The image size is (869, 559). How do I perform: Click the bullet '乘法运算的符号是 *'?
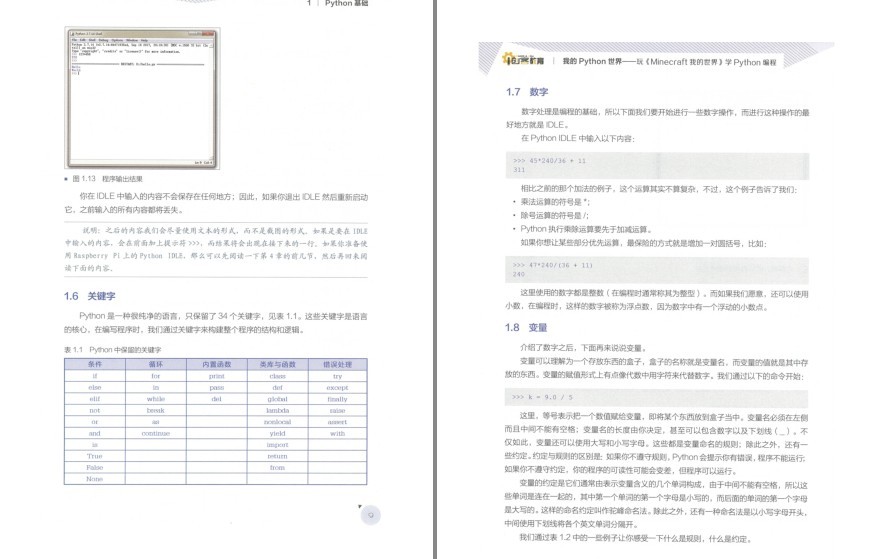[555, 202]
